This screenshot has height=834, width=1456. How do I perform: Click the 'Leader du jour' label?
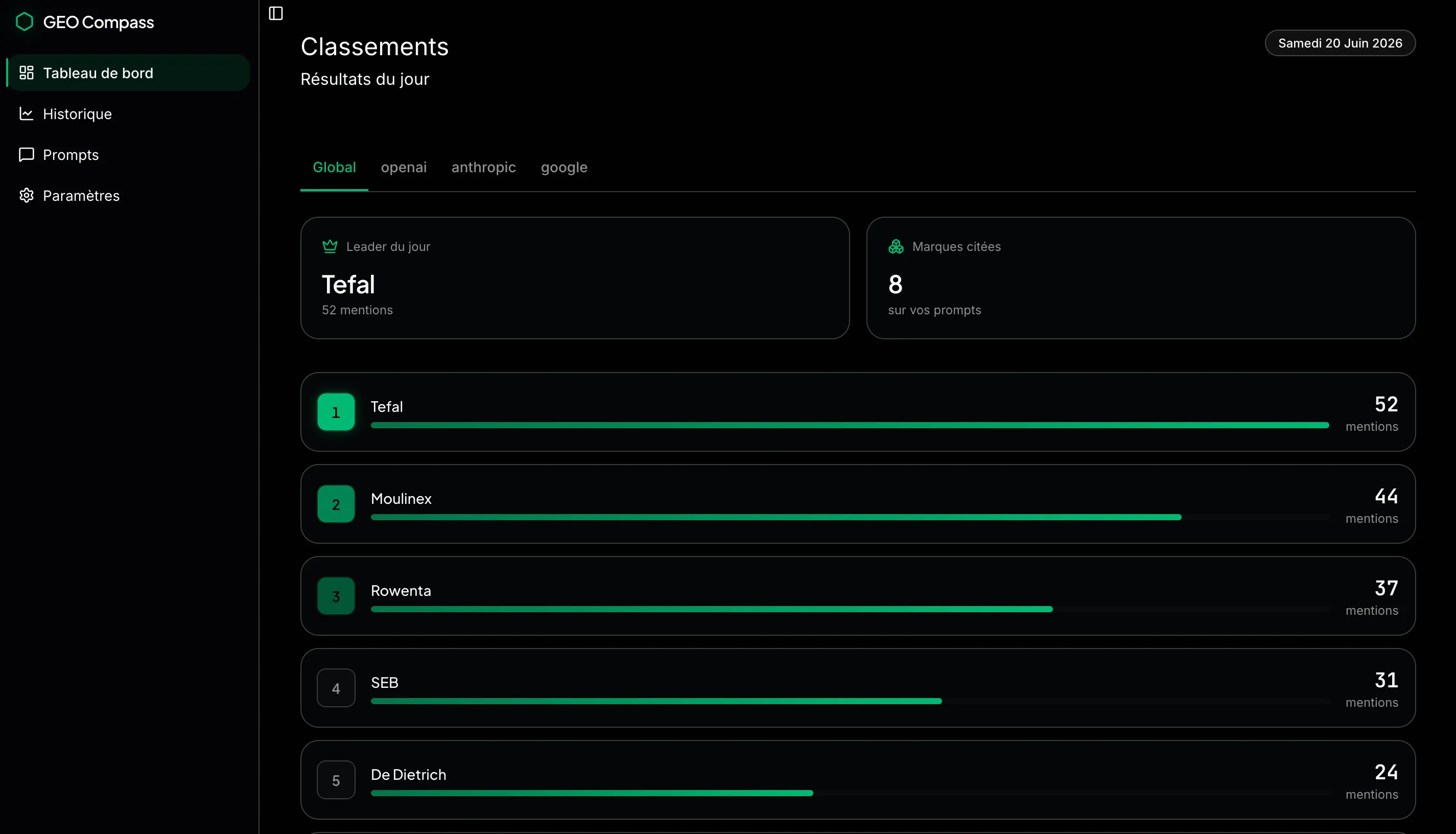[x=388, y=246]
